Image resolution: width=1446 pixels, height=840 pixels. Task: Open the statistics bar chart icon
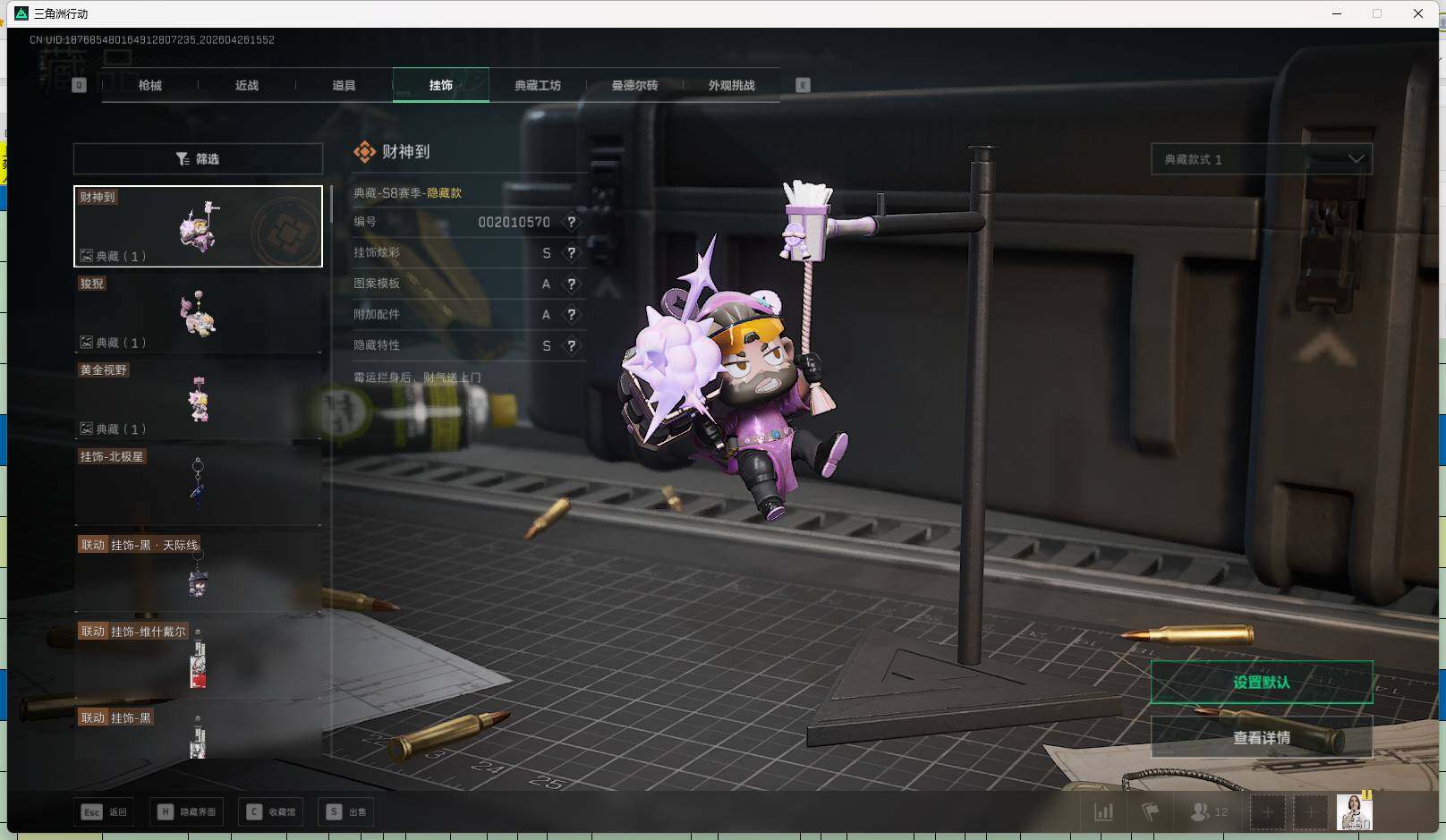1104,812
